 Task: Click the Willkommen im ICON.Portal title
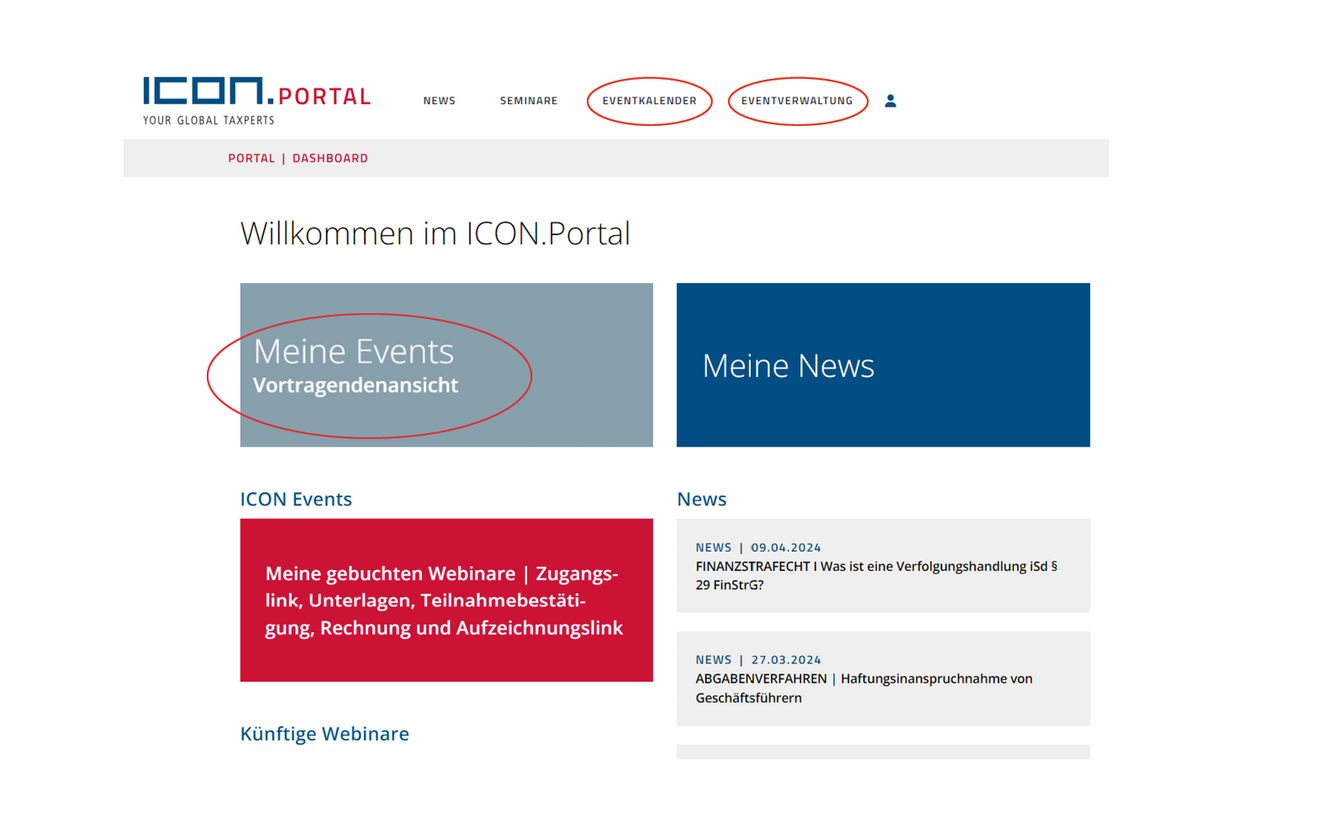435,234
